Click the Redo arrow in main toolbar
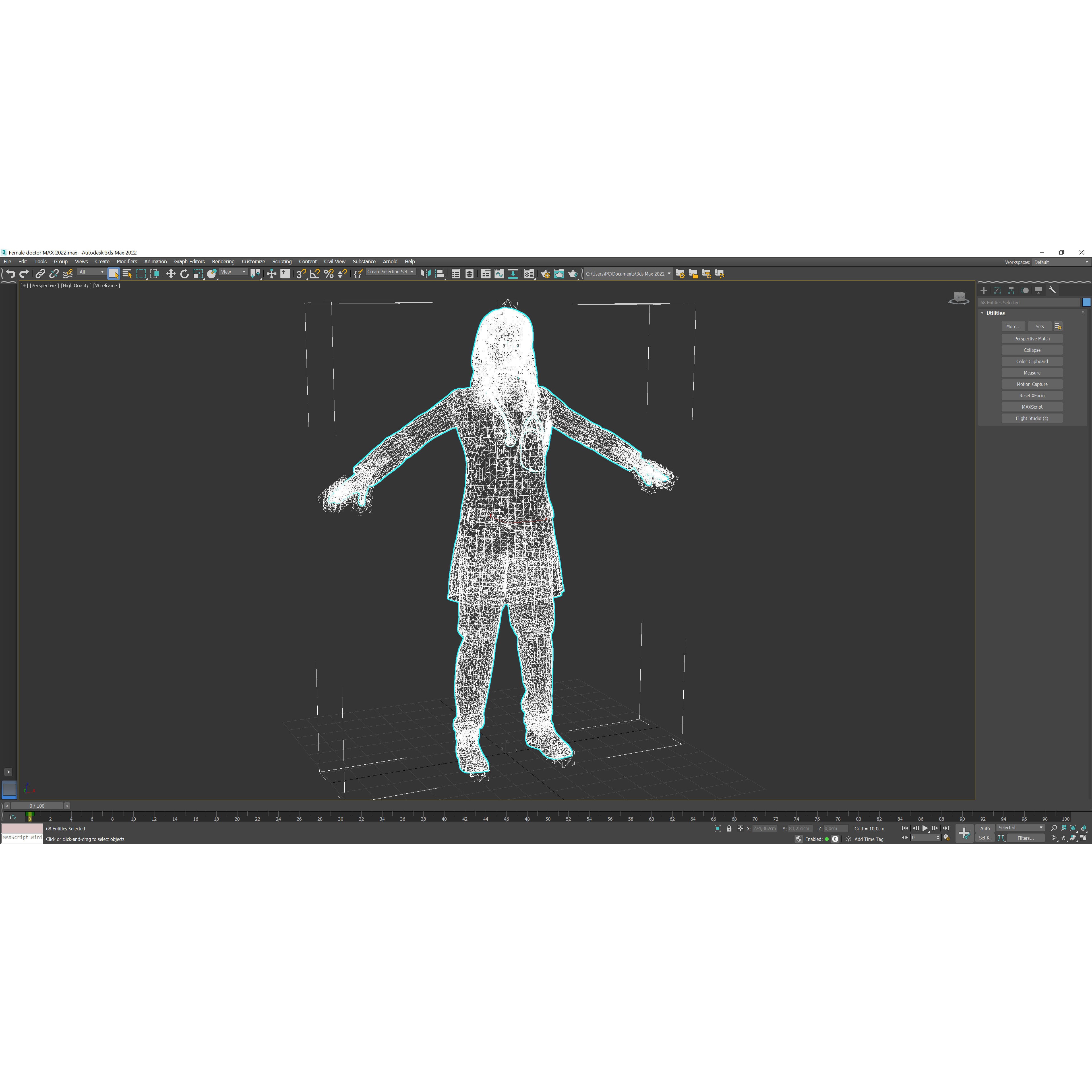Viewport: 1092px width, 1092px height. [24, 274]
